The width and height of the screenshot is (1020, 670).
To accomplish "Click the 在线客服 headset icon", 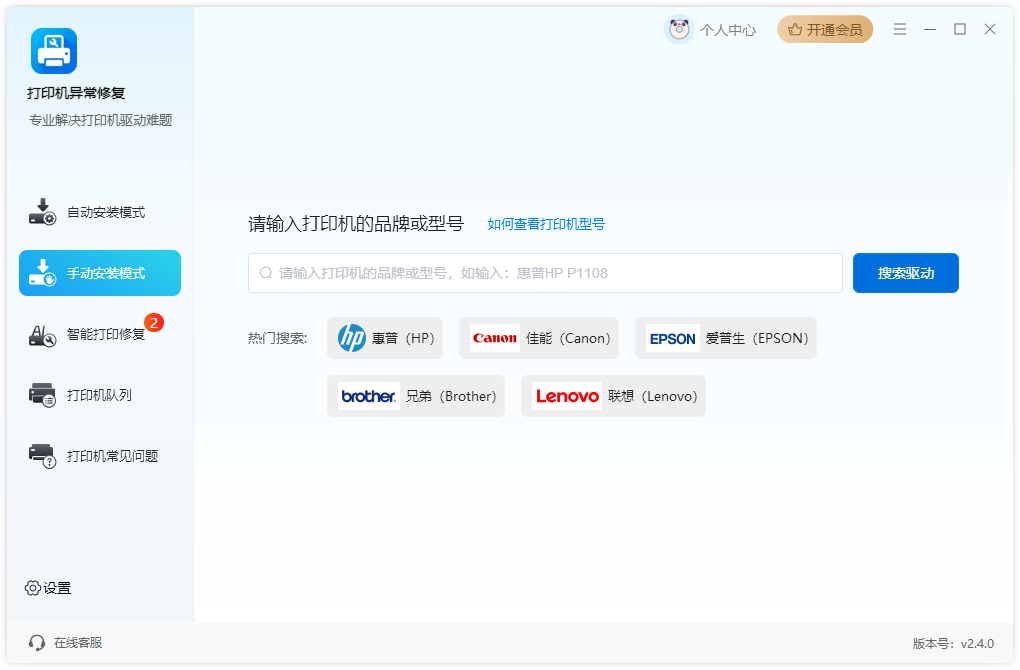I will click(37, 643).
